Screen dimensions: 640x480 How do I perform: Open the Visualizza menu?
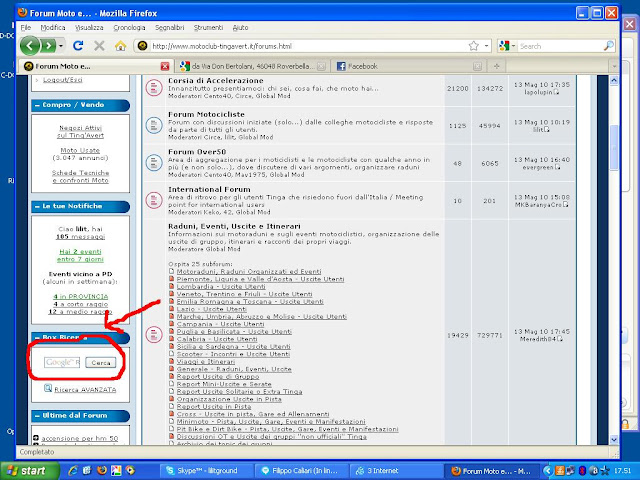point(89,27)
